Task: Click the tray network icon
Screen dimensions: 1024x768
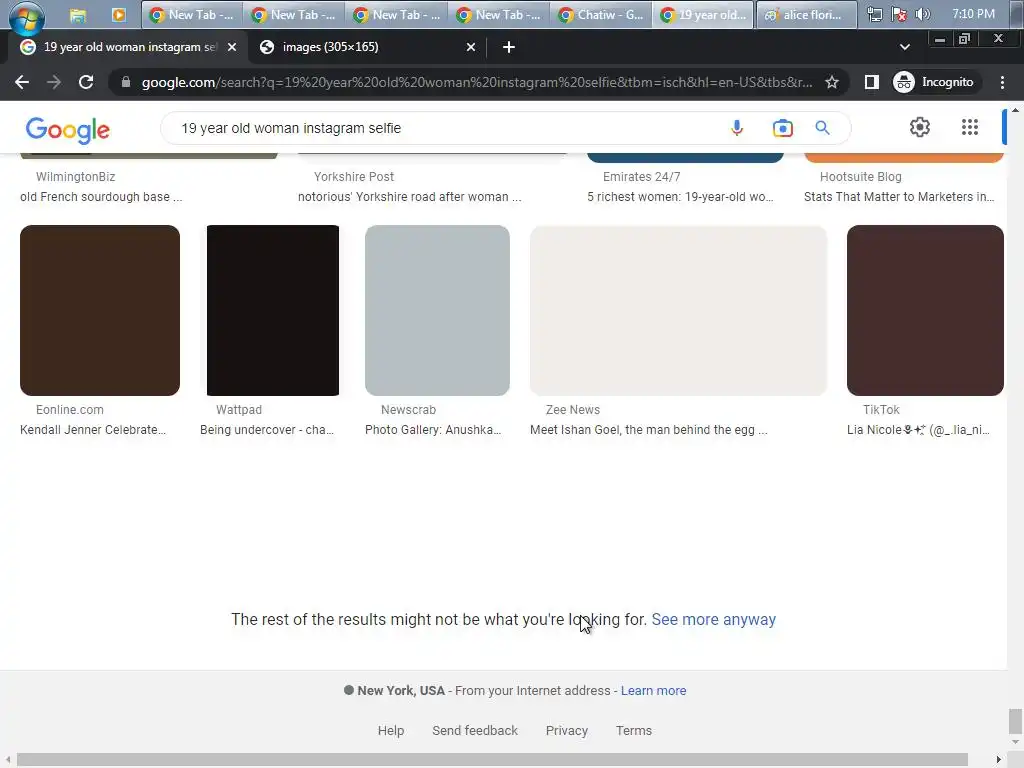Action: (874, 14)
